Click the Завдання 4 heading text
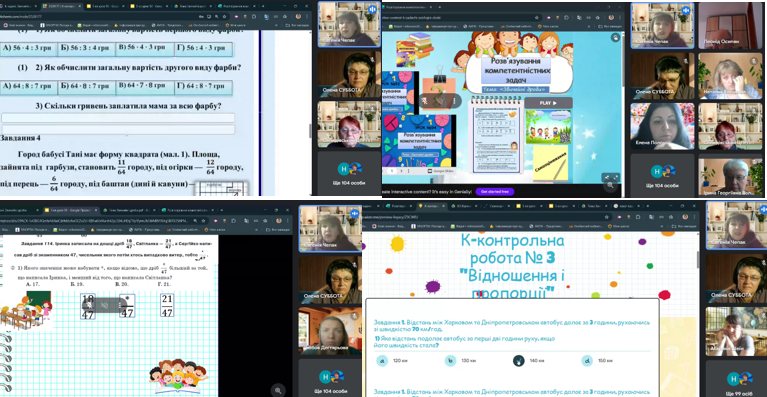 pos(20,138)
